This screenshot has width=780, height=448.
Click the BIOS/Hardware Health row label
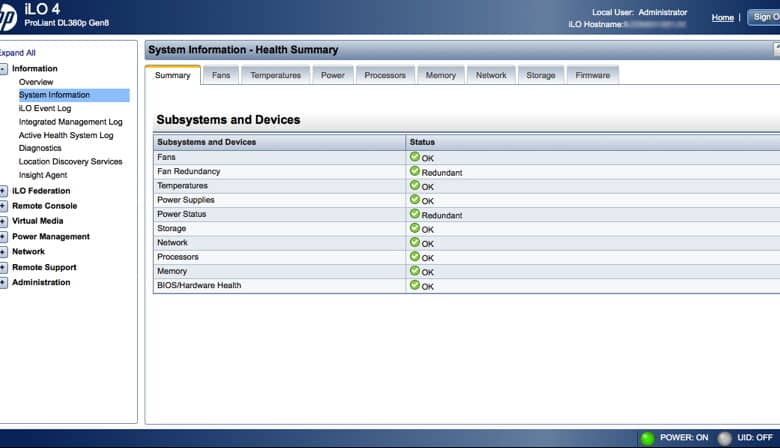tap(199, 285)
